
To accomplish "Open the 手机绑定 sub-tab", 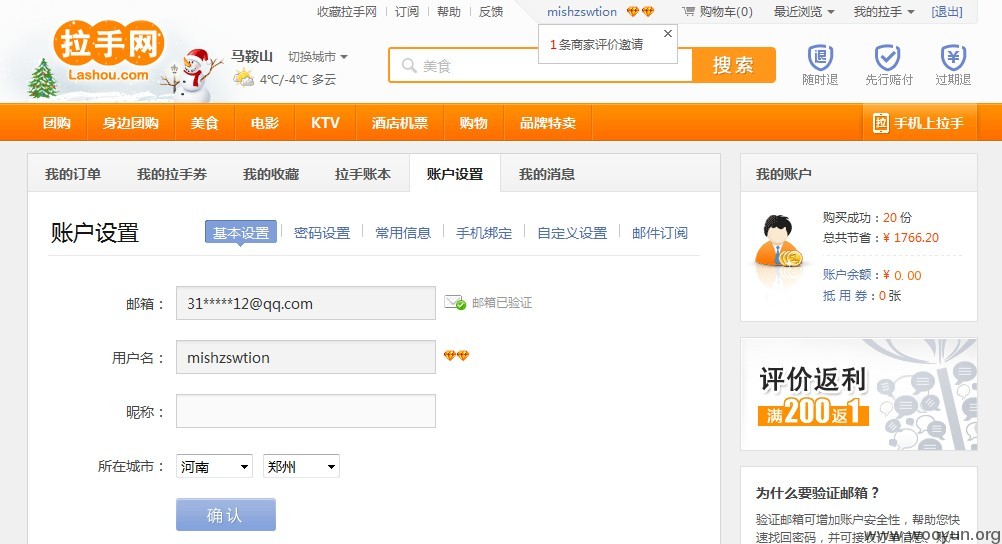I will point(484,233).
